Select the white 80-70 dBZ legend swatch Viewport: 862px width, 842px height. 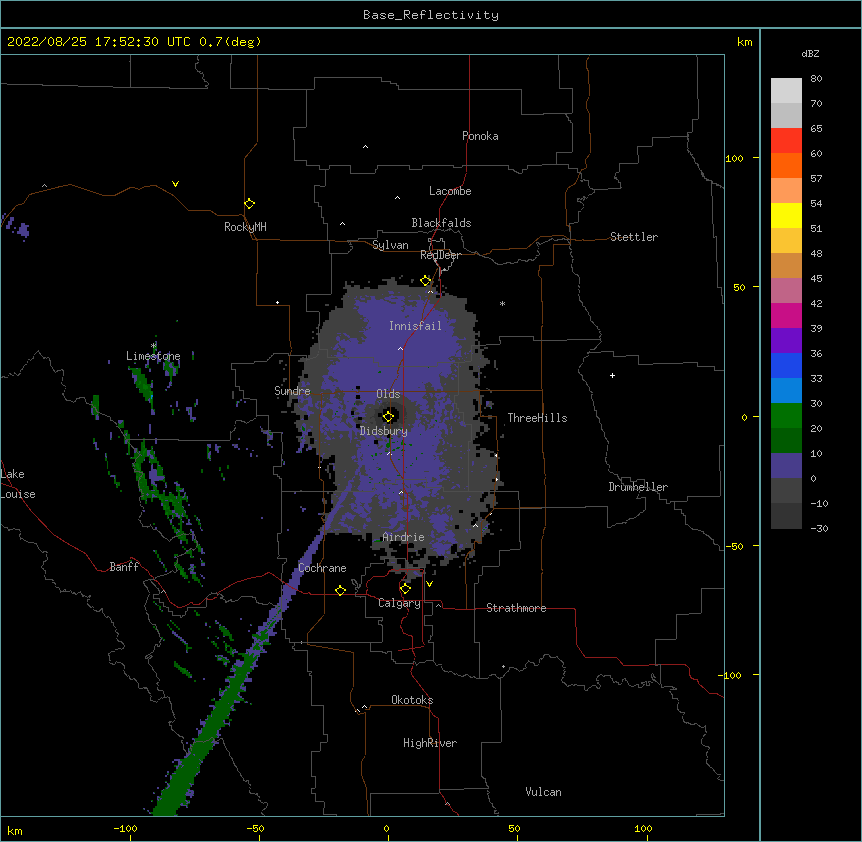786,91
